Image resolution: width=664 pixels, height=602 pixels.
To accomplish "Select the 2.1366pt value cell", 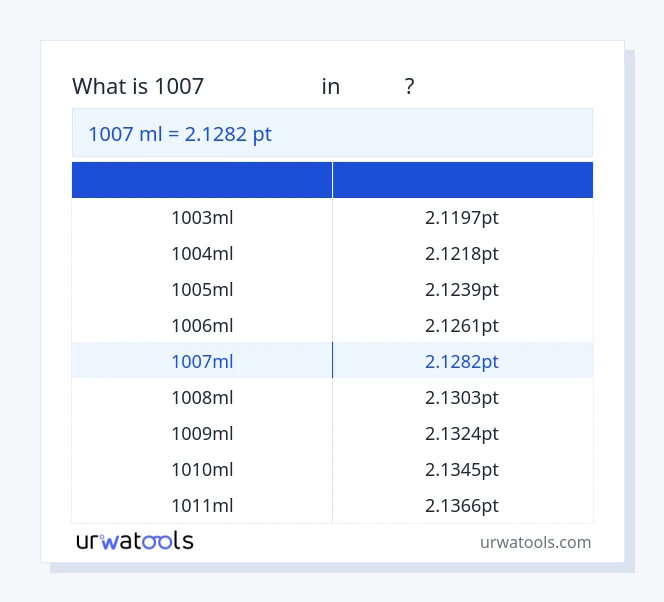I will coord(462,505).
